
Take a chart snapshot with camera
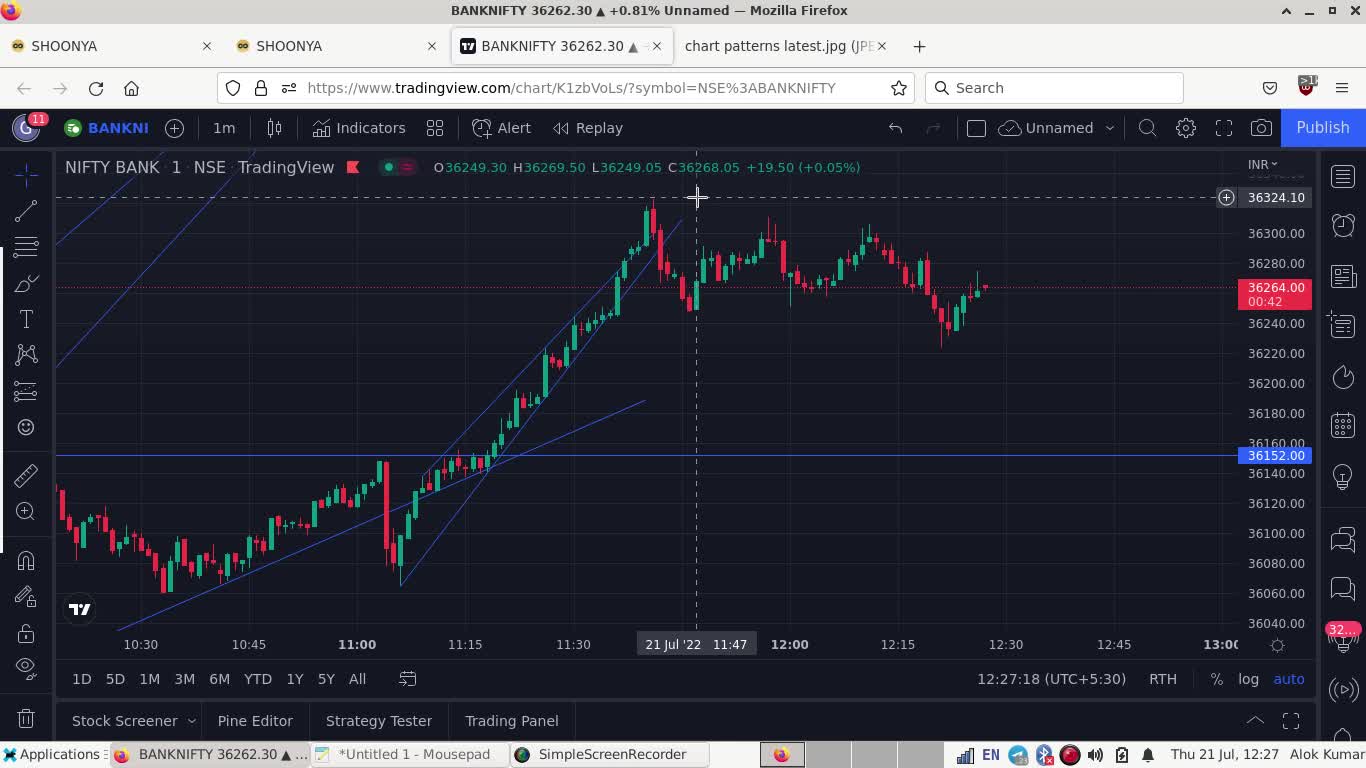click(1262, 128)
